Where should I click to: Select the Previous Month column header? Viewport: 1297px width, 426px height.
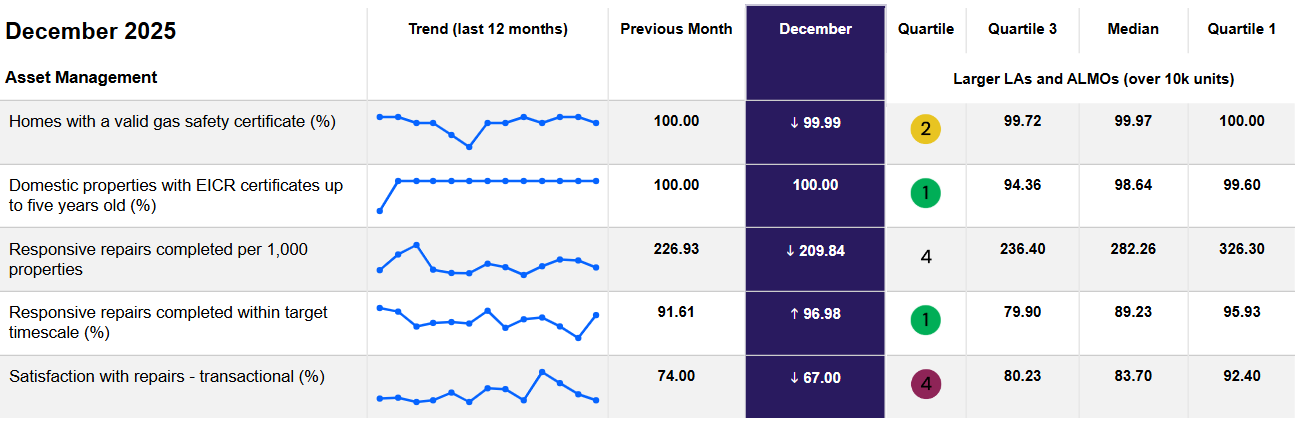[x=676, y=29]
